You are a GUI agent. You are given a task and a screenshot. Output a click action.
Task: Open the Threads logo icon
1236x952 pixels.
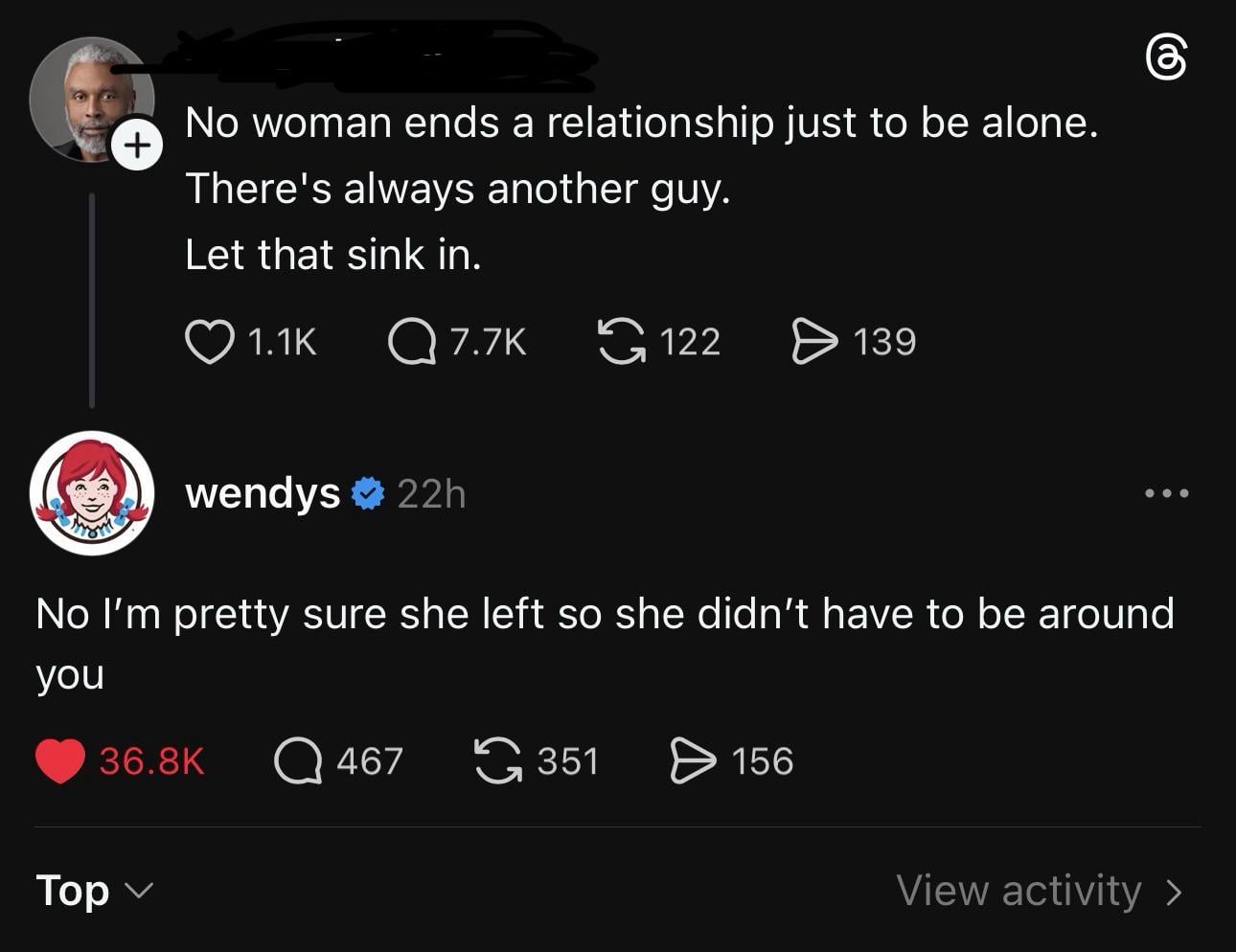coord(1166,59)
